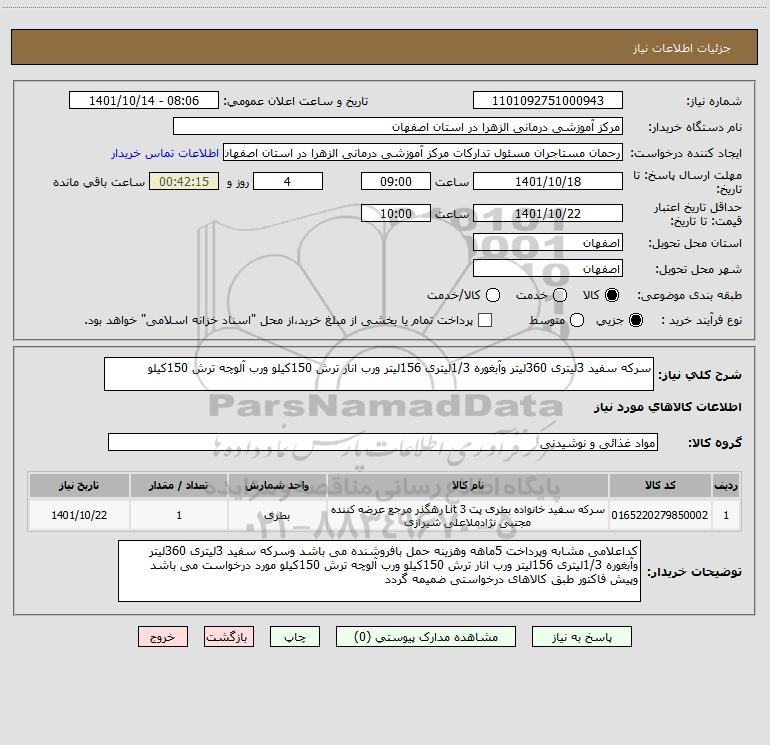
Task: Click the استان محل تحویل field اصفهان
Action: coord(548,243)
